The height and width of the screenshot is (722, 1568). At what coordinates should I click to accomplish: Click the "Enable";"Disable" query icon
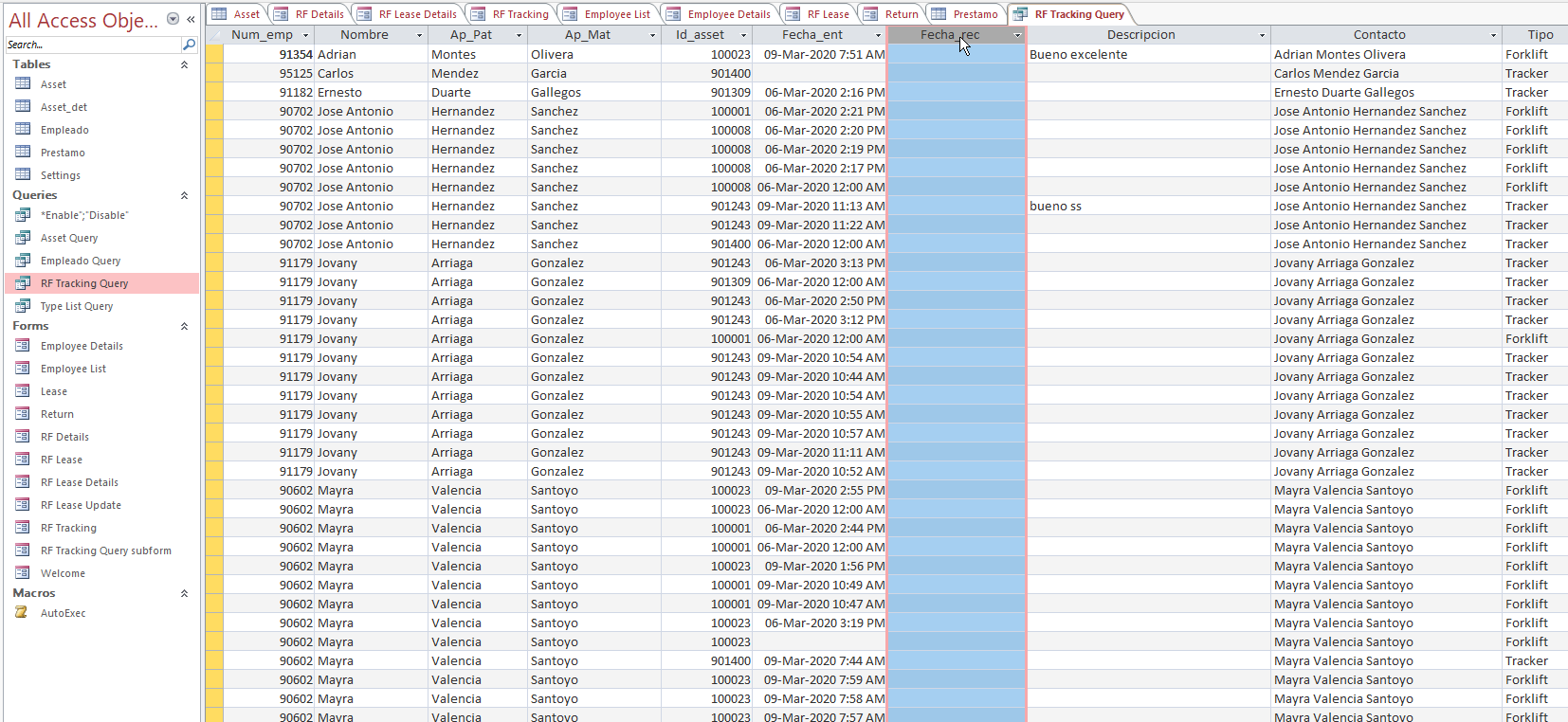click(x=23, y=214)
